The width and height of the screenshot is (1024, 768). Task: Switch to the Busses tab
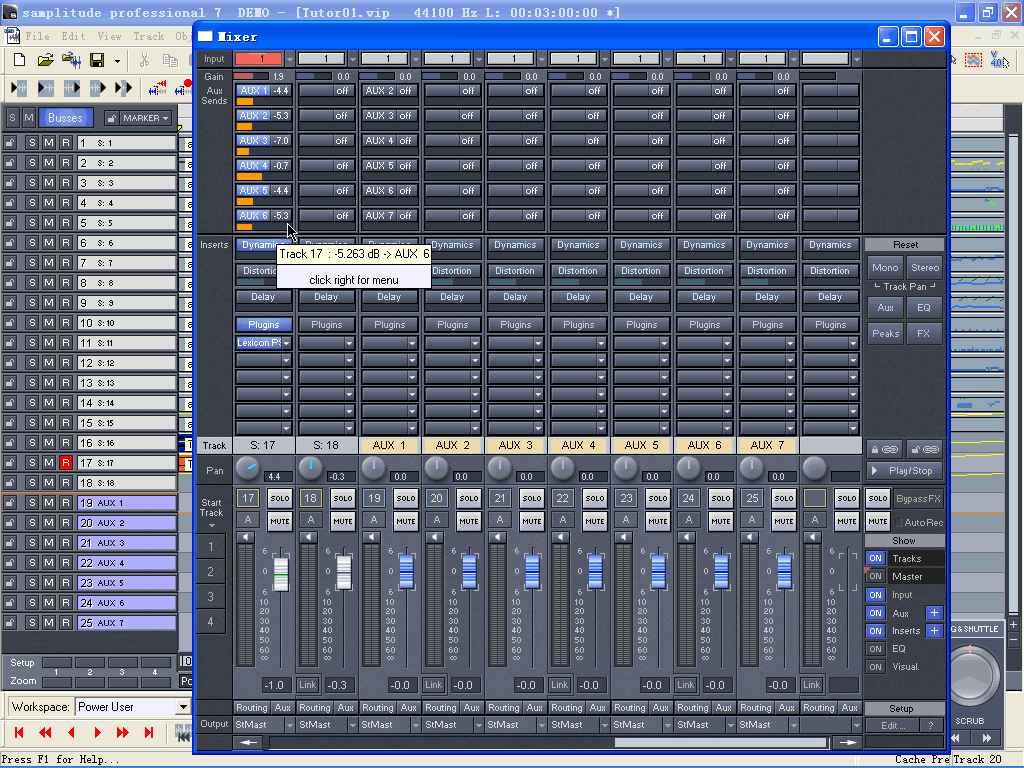point(65,117)
